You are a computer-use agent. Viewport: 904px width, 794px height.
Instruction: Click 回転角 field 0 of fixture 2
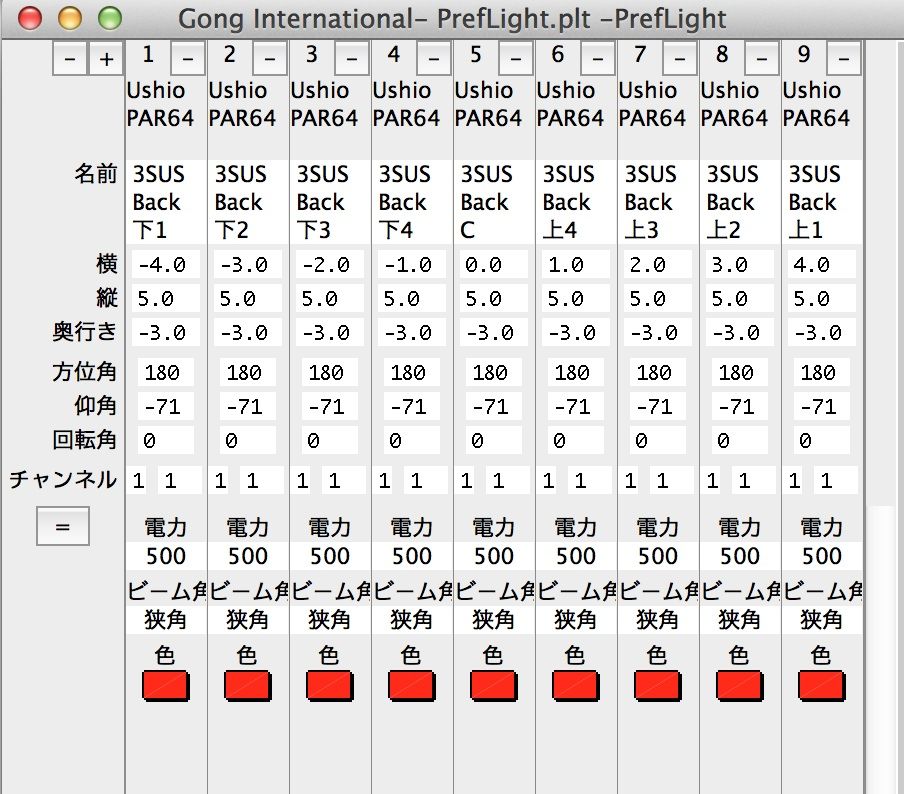point(248,441)
